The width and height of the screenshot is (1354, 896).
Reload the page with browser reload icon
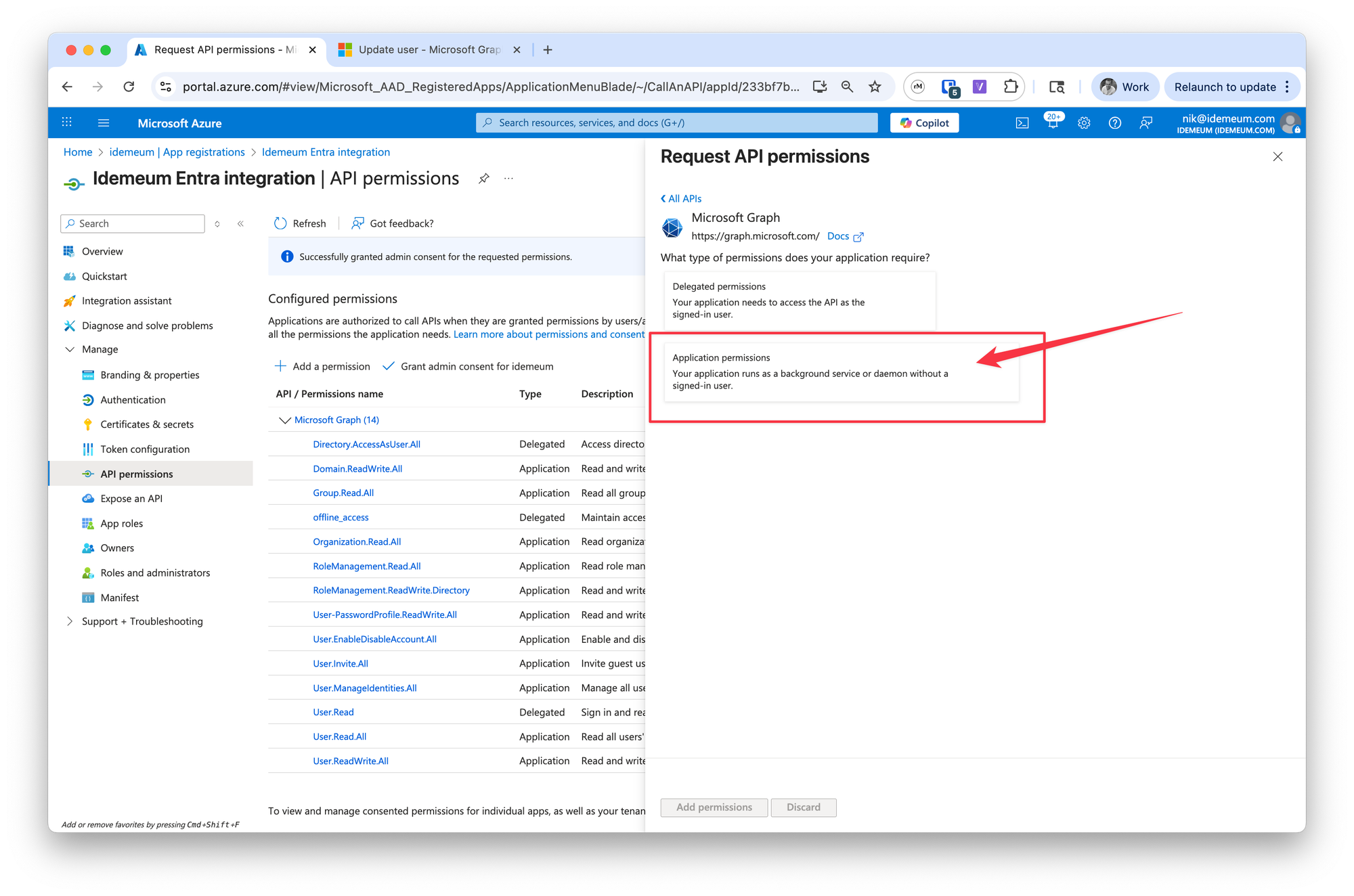click(x=129, y=87)
